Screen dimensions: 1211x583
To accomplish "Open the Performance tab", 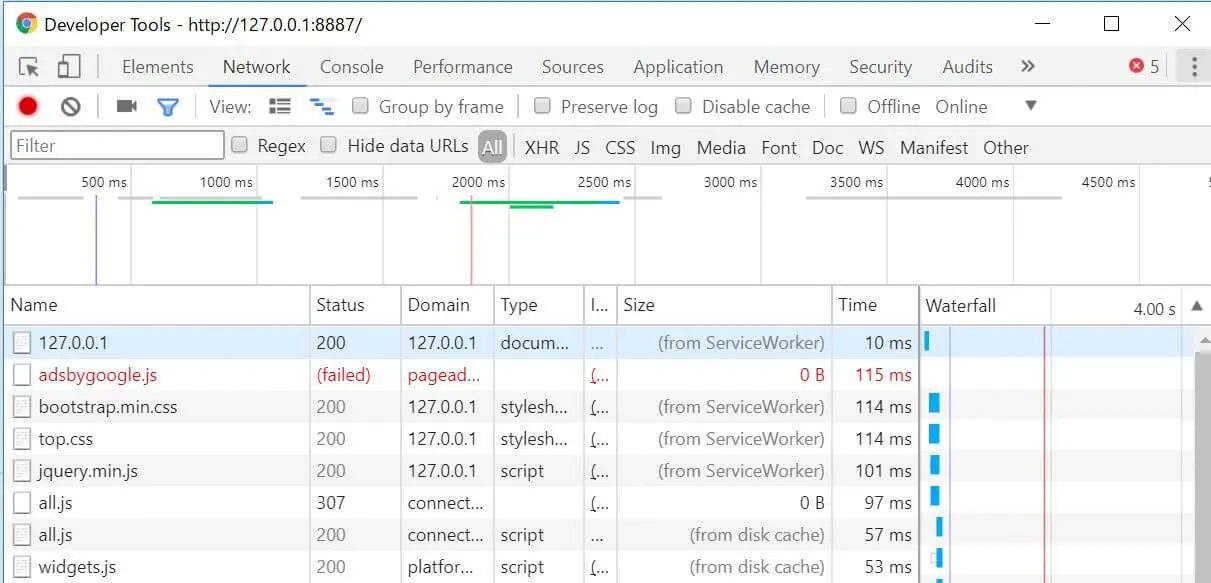I will tap(462, 67).
